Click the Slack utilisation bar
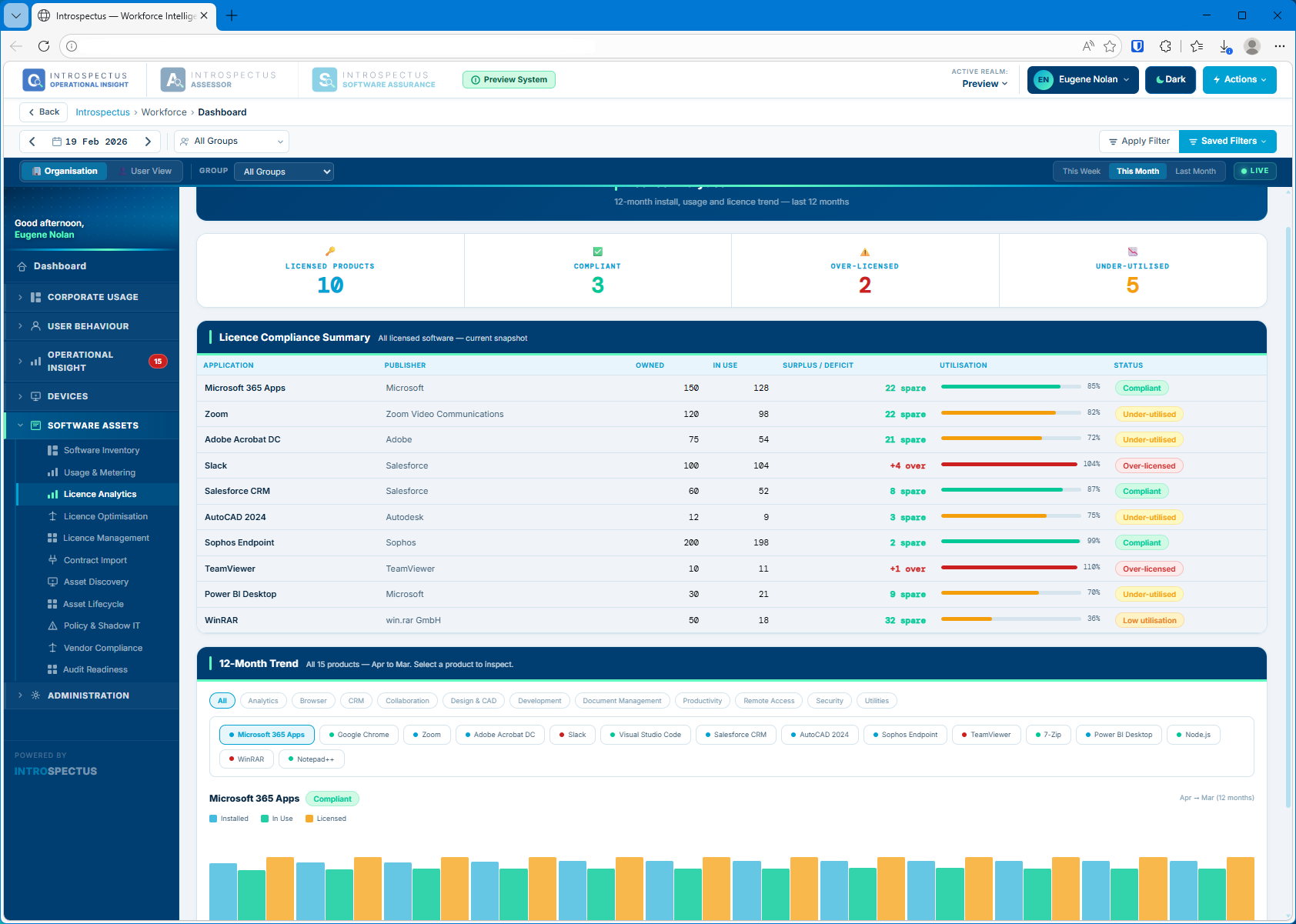This screenshot has width=1296, height=924. (1009, 465)
